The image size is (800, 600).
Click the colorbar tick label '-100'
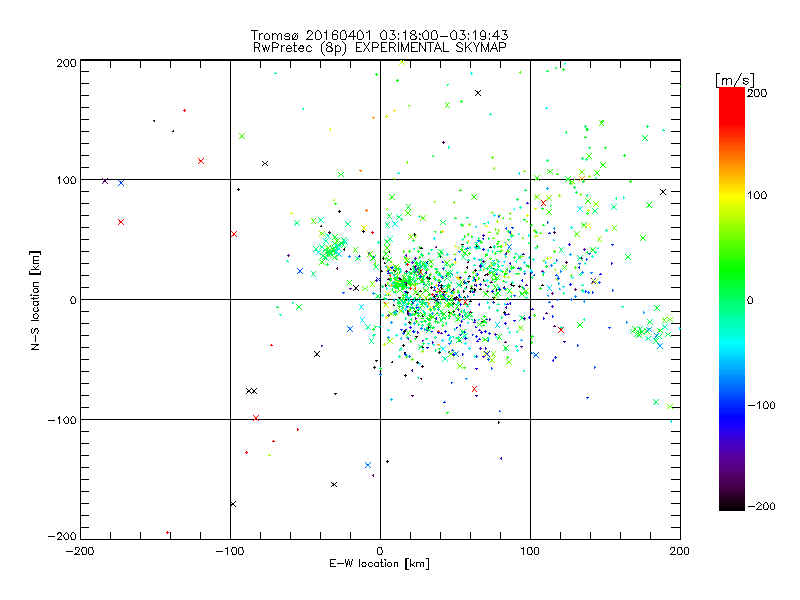[x=761, y=406]
